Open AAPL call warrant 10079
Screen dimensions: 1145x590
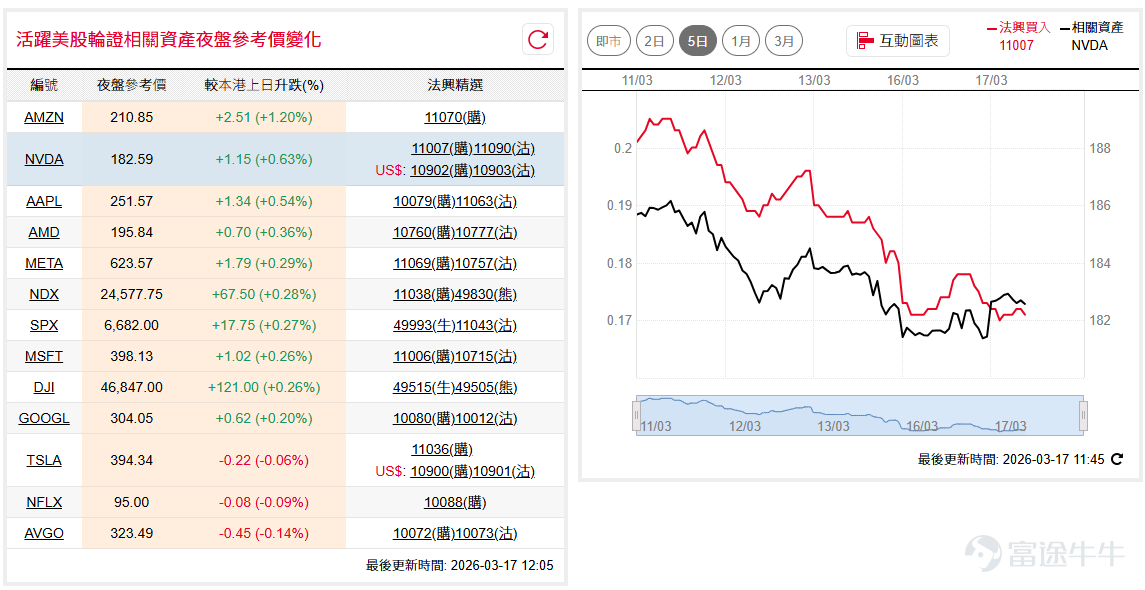[424, 201]
